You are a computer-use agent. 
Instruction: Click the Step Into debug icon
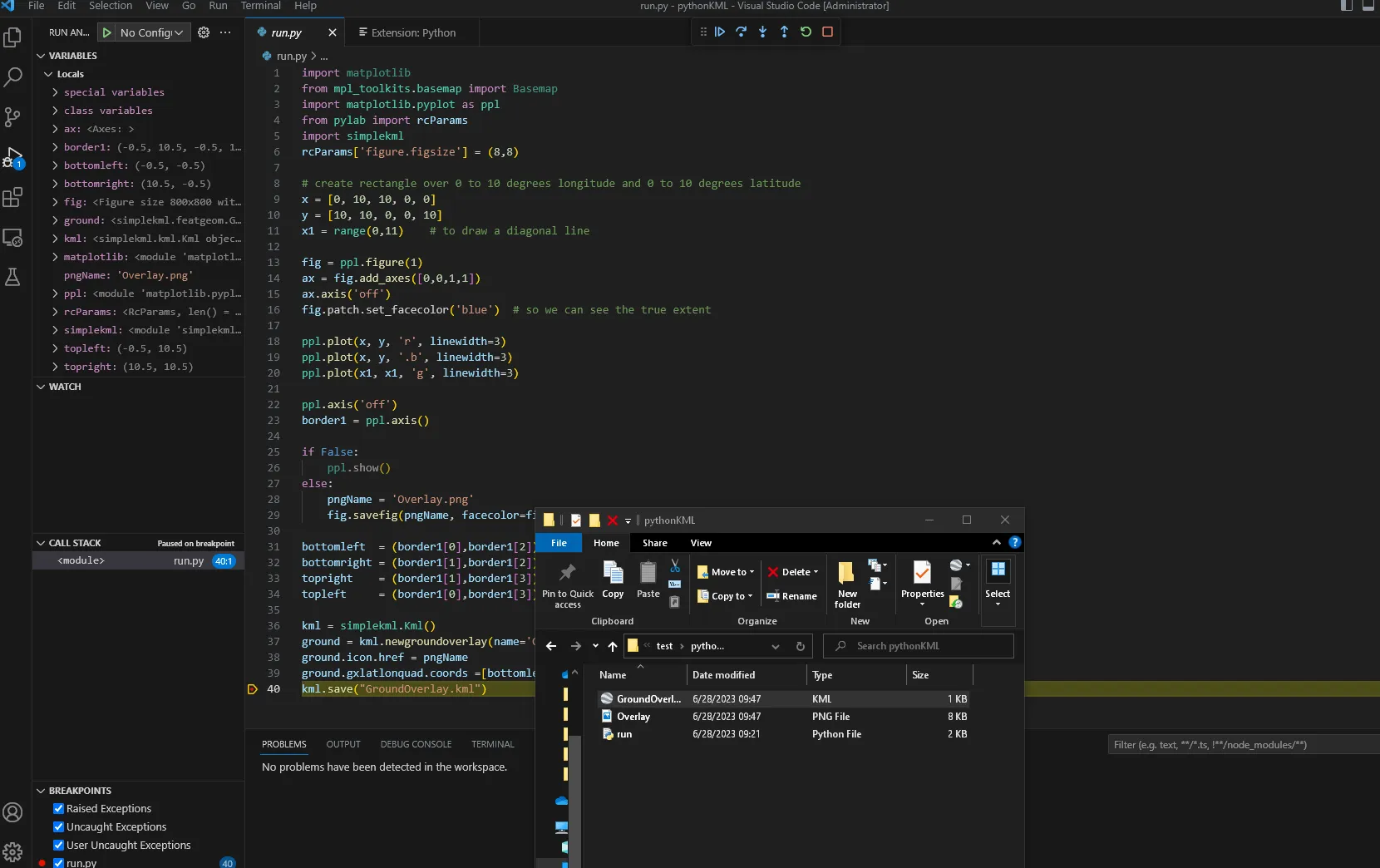(762, 32)
